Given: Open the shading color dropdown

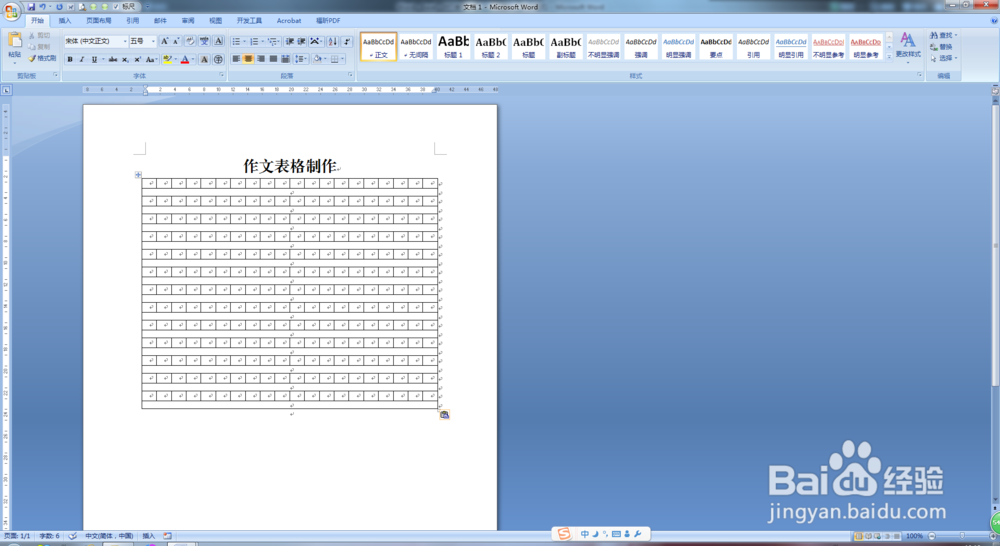Looking at the screenshot, I should coord(325,59).
